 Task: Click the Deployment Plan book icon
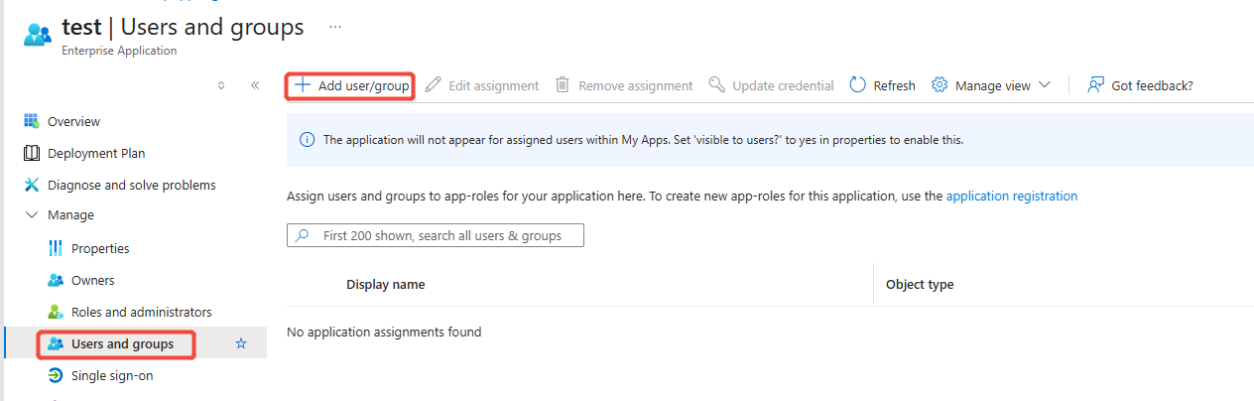point(30,153)
